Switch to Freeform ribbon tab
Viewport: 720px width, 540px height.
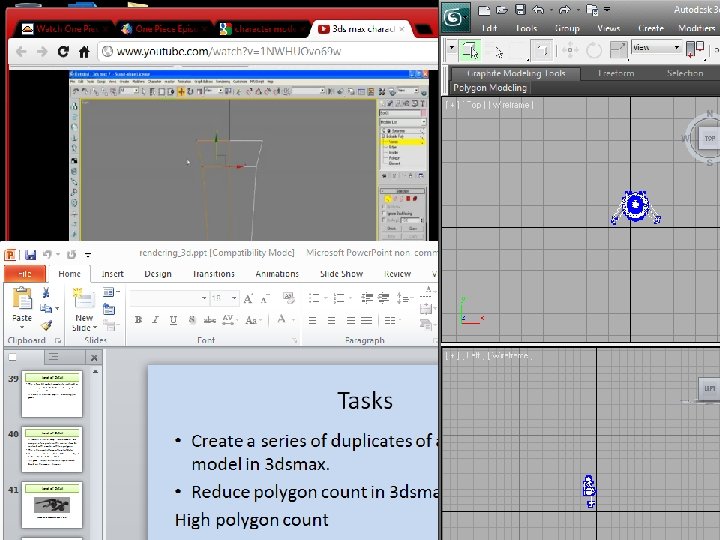[616, 73]
